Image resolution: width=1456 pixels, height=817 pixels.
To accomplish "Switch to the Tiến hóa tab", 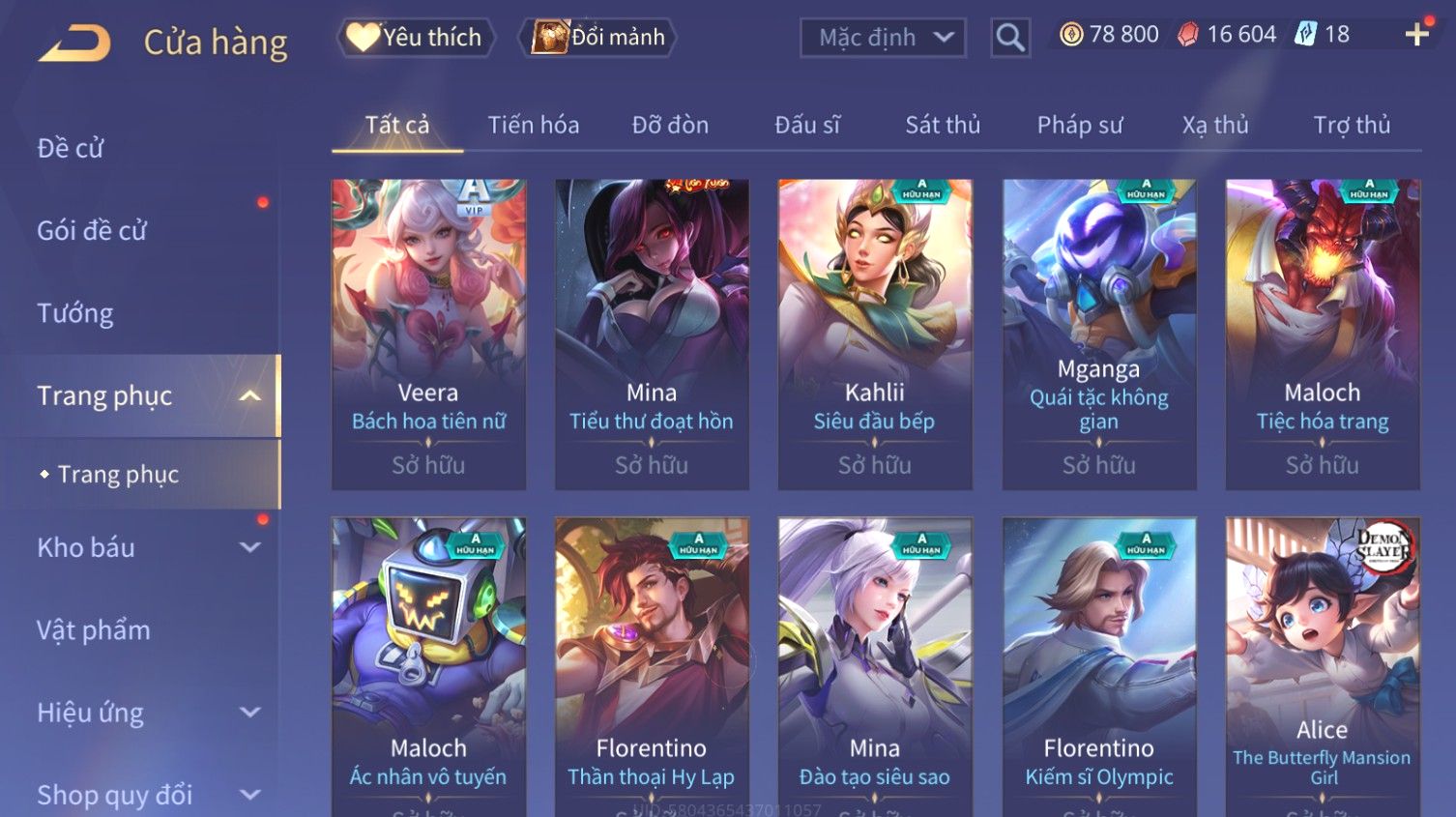I will coord(534,125).
